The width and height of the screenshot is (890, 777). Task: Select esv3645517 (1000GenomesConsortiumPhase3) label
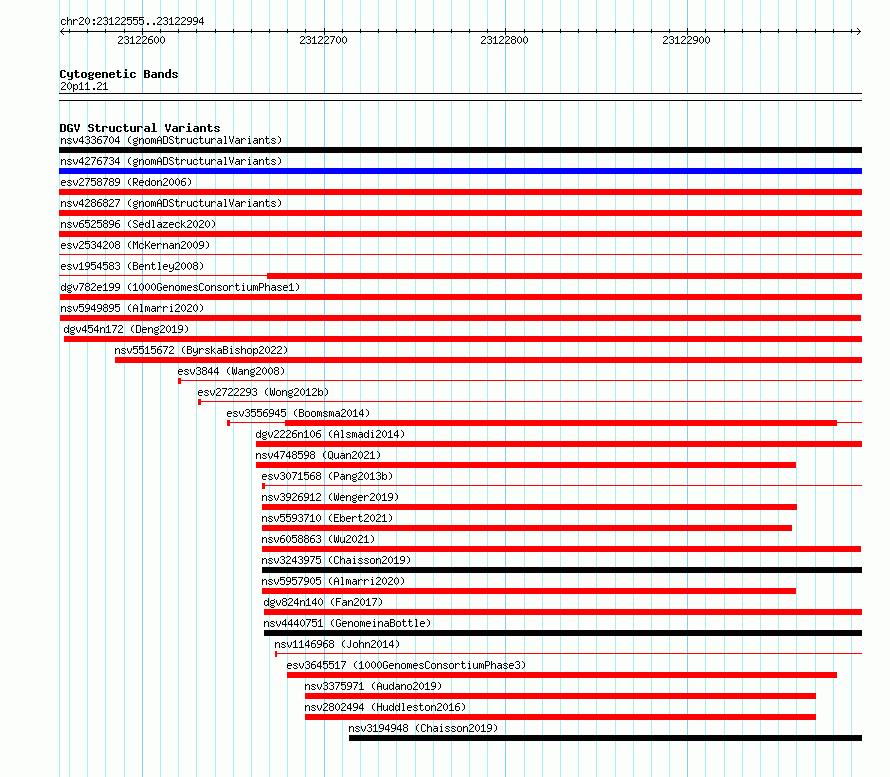(x=406, y=665)
